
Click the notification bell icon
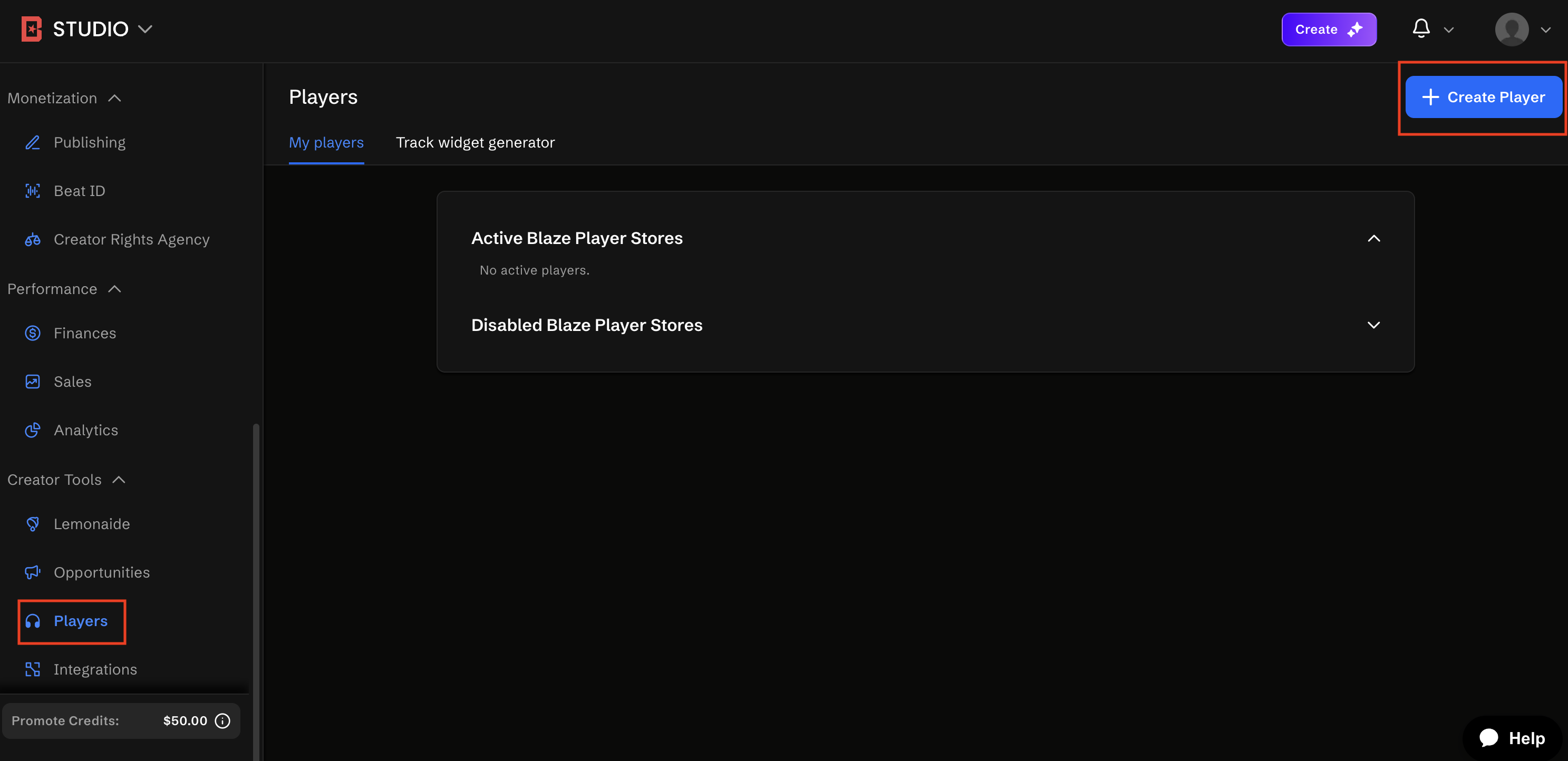1421,28
